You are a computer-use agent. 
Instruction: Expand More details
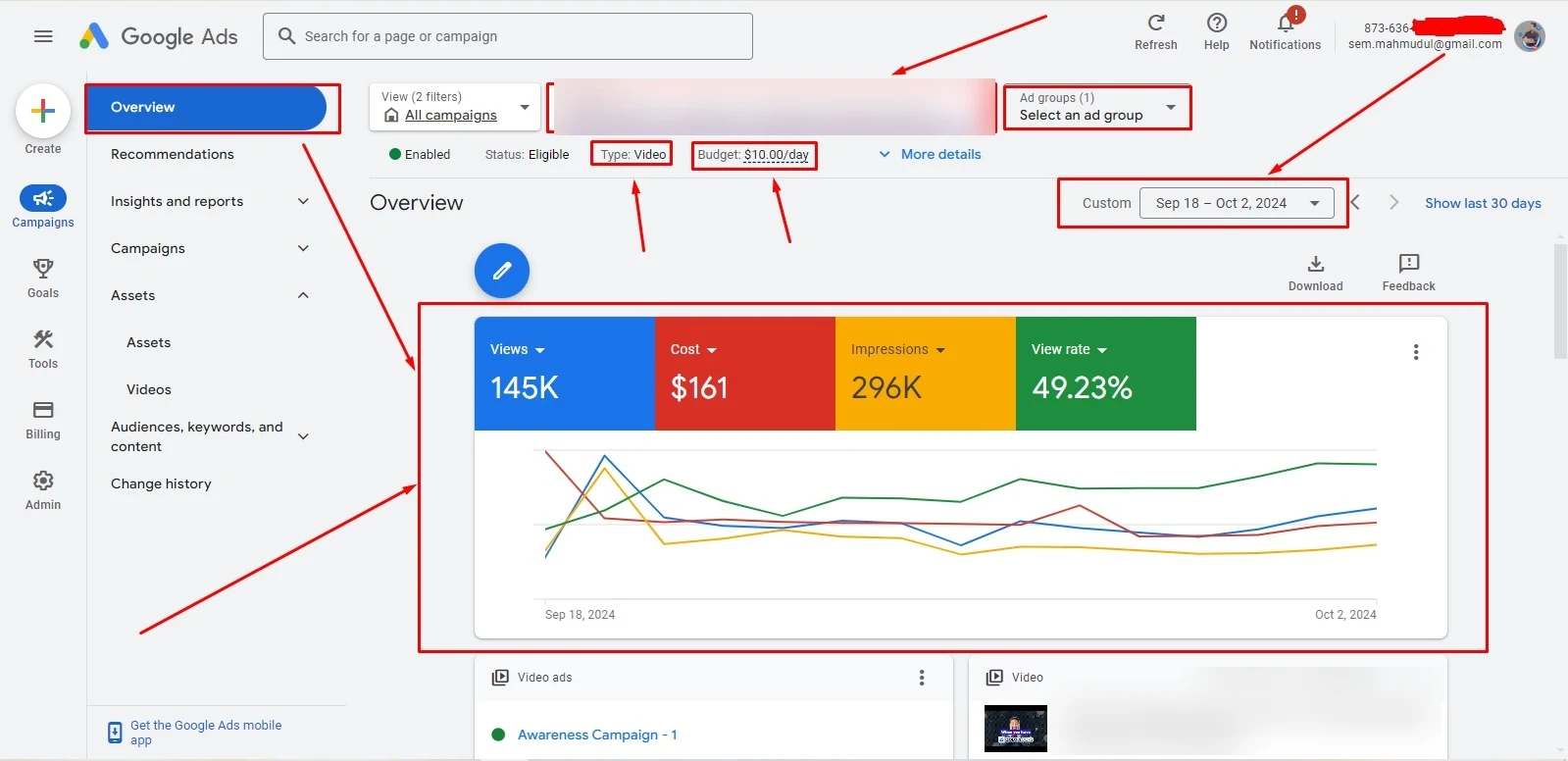click(x=930, y=154)
